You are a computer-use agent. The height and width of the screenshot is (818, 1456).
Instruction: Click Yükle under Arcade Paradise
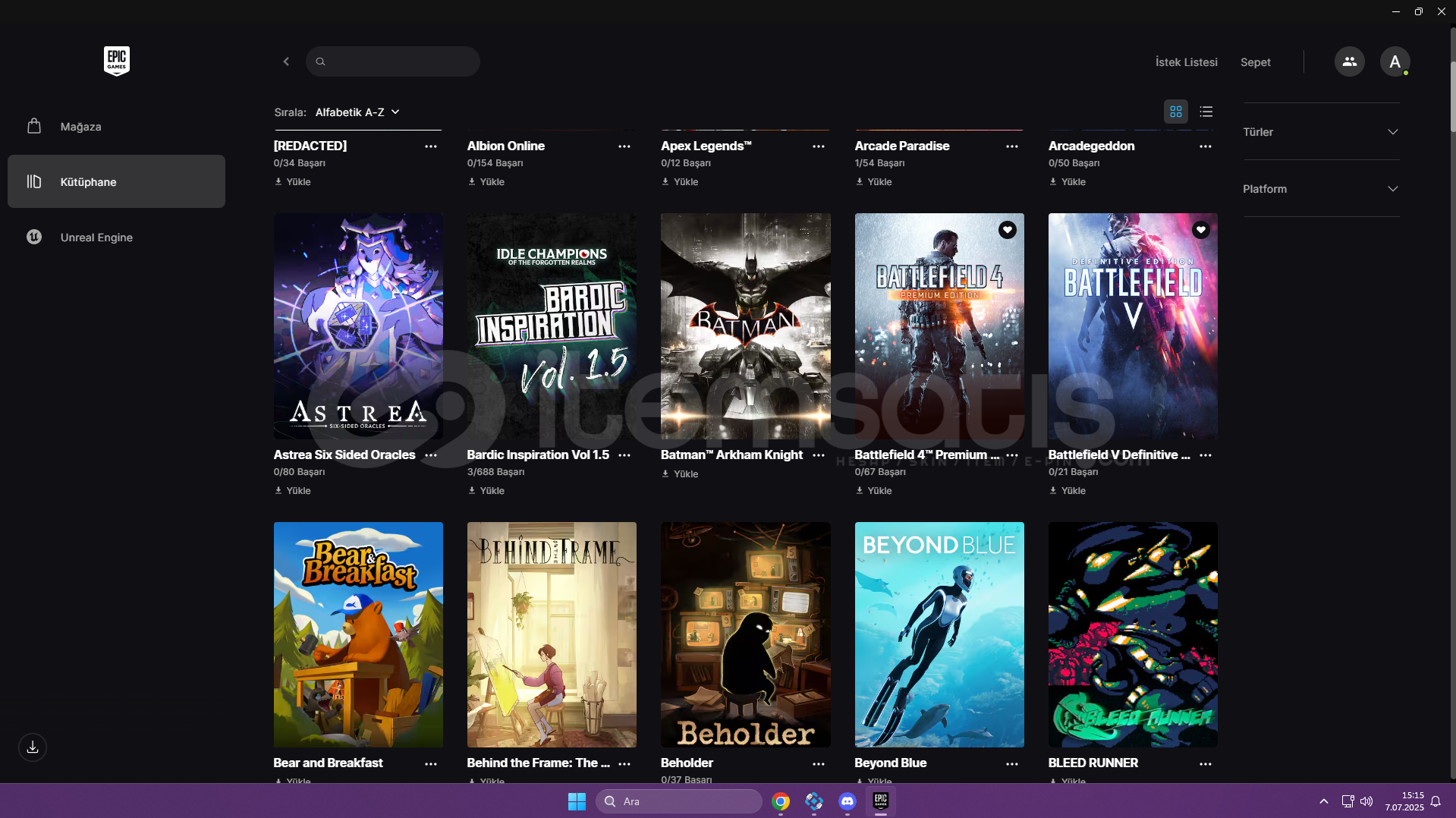(x=873, y=181)
